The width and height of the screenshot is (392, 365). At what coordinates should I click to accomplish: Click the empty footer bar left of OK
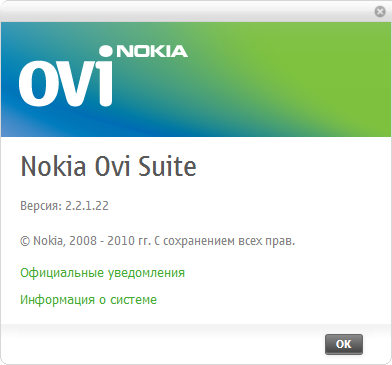coord(160,344)
